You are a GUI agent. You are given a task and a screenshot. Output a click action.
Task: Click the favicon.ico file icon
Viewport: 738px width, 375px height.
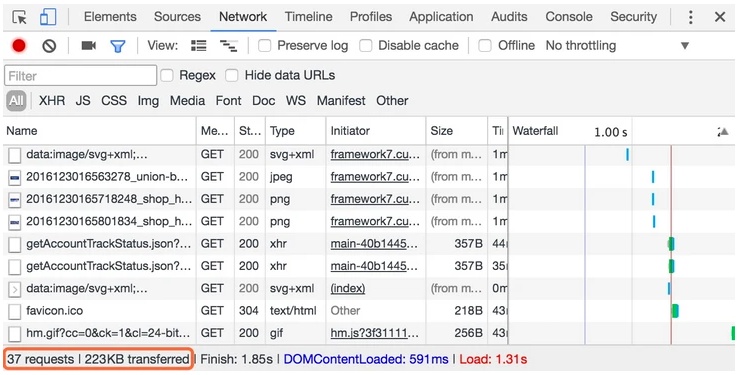(15, 311)
